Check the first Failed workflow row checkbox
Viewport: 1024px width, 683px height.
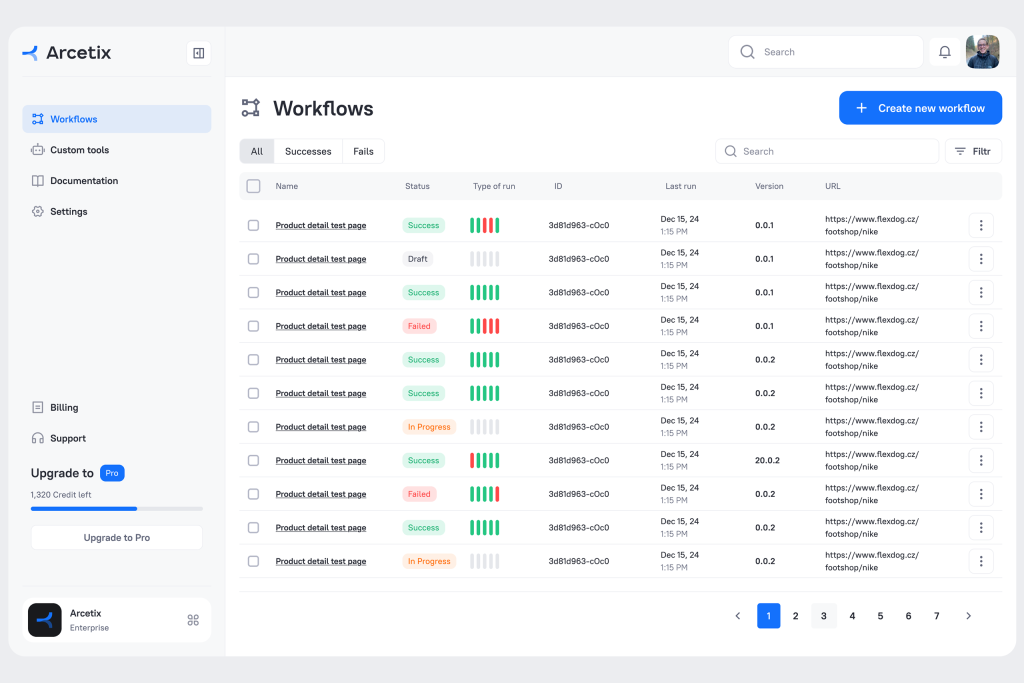(253, 326)
